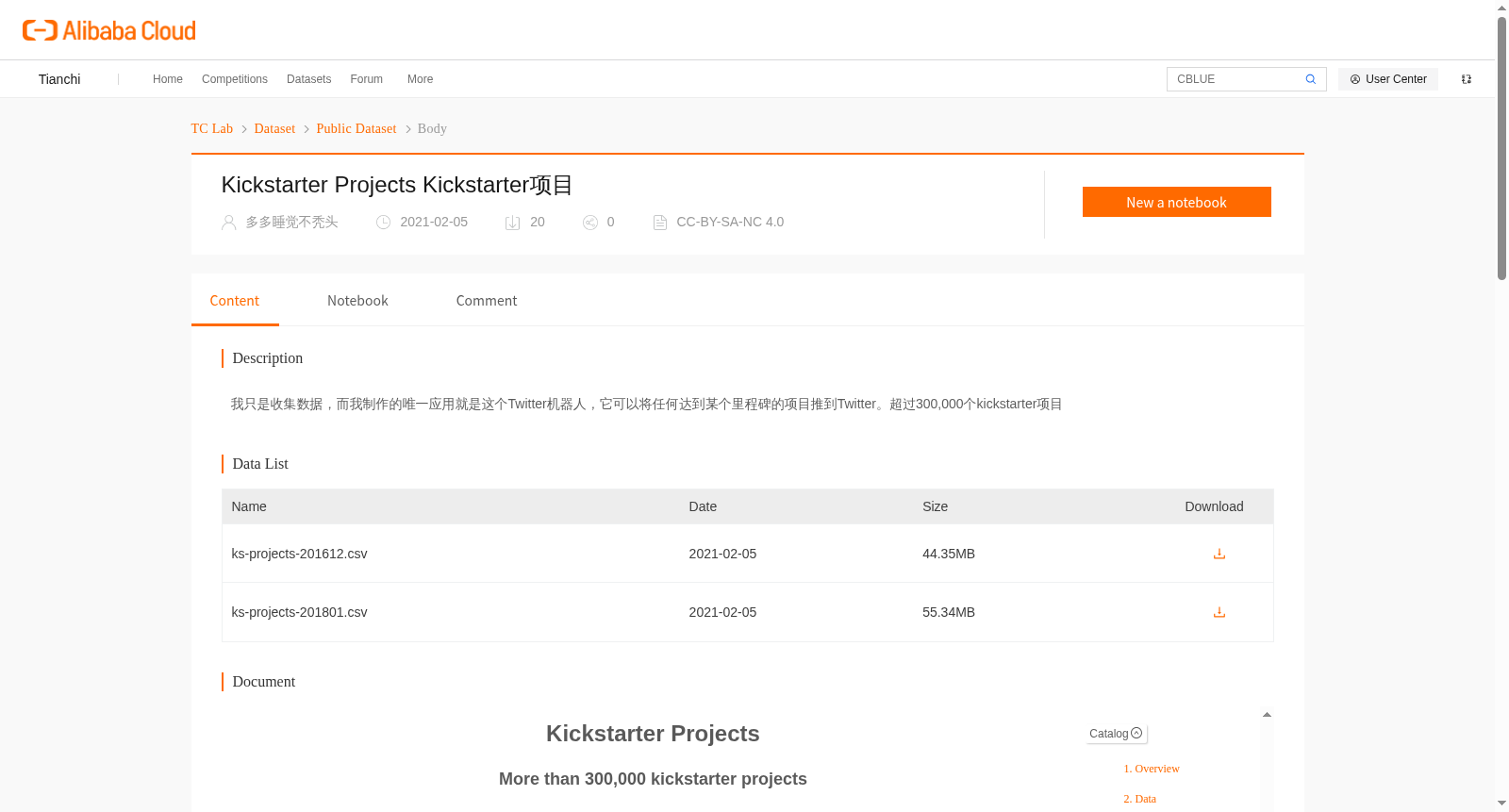
Task: Download ks-projects-201612.csv file
Action: (1219, 554)
